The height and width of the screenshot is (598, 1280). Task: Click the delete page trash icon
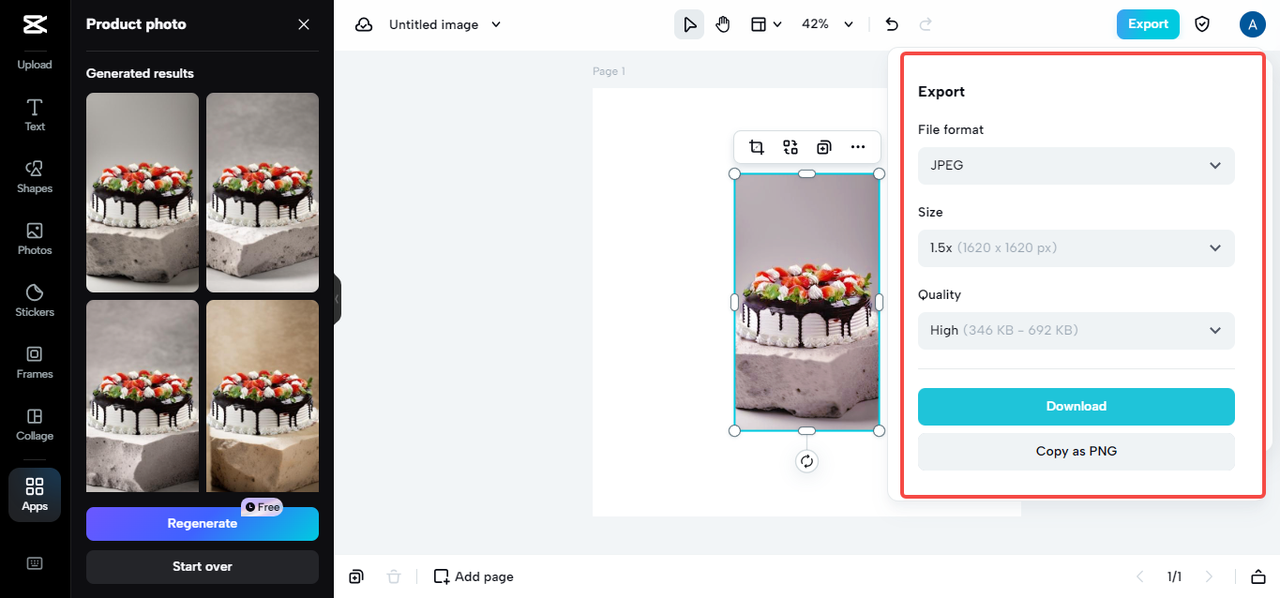click(x=394, y=576)
